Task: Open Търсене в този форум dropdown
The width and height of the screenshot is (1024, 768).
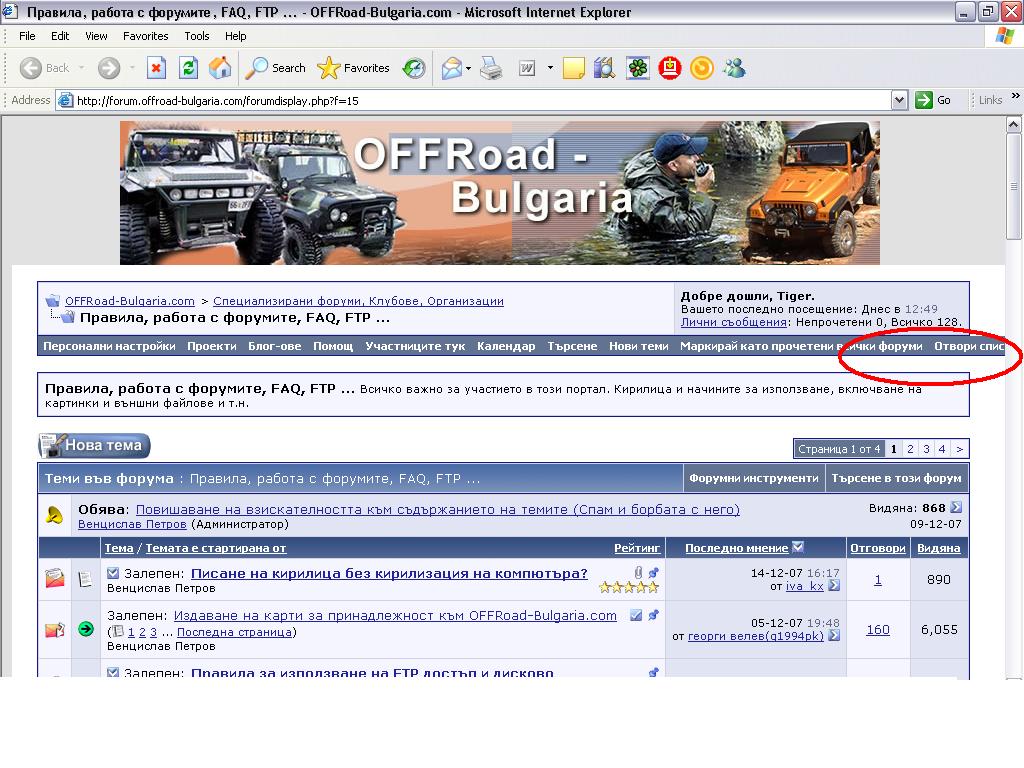Action: point(896,478)
